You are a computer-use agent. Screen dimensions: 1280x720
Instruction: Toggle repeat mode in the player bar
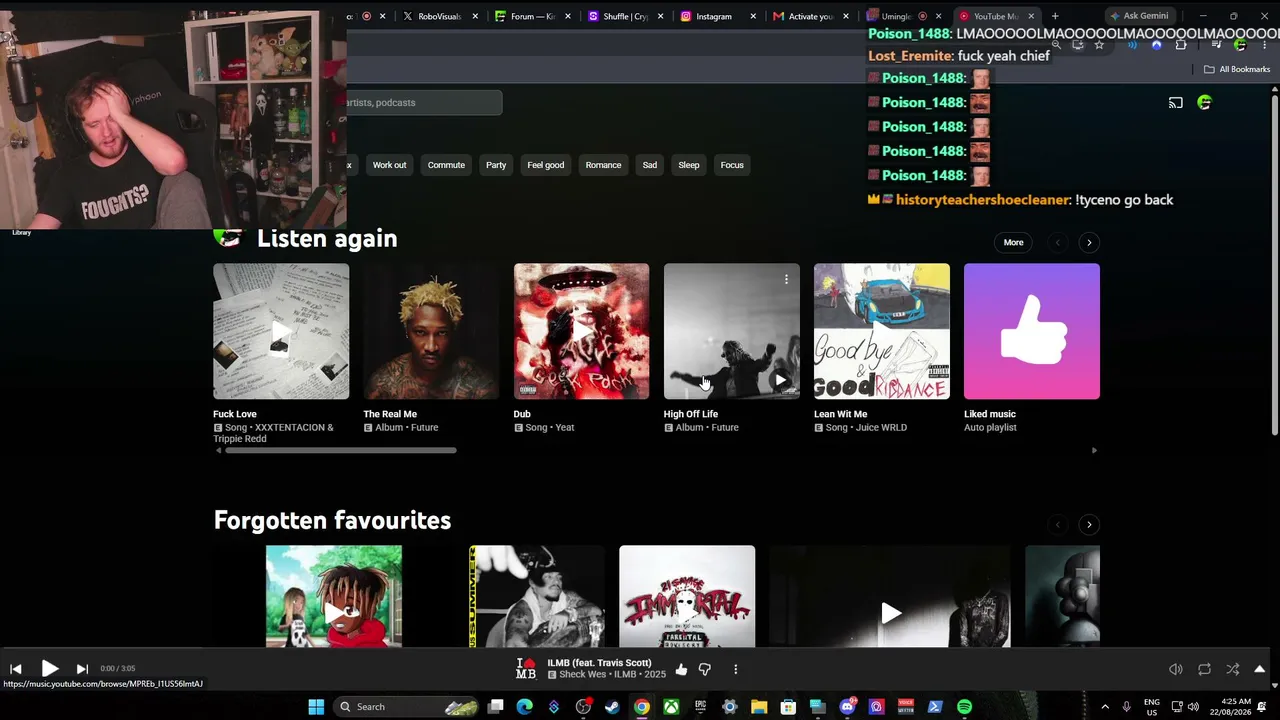coord(1204,669)
